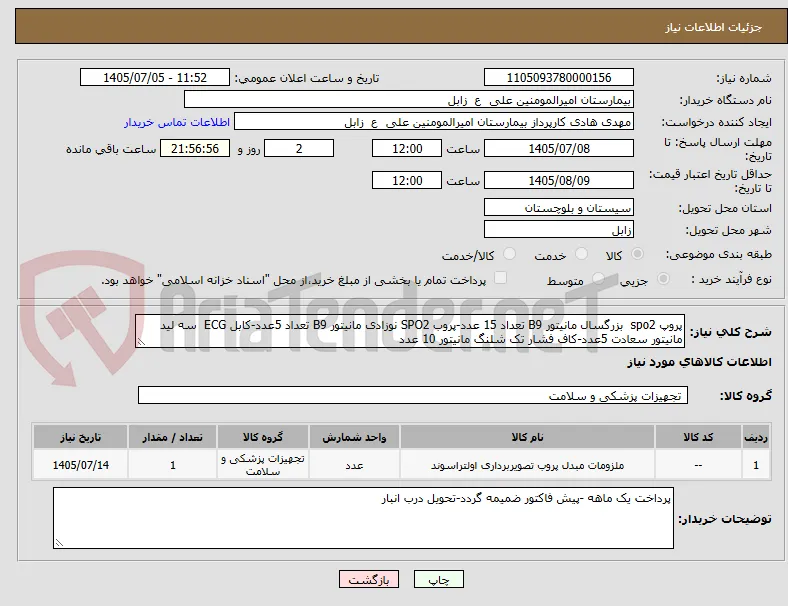Click the نام کالا column header
Viewport: 788px width, 606px height.
[527, 437]
